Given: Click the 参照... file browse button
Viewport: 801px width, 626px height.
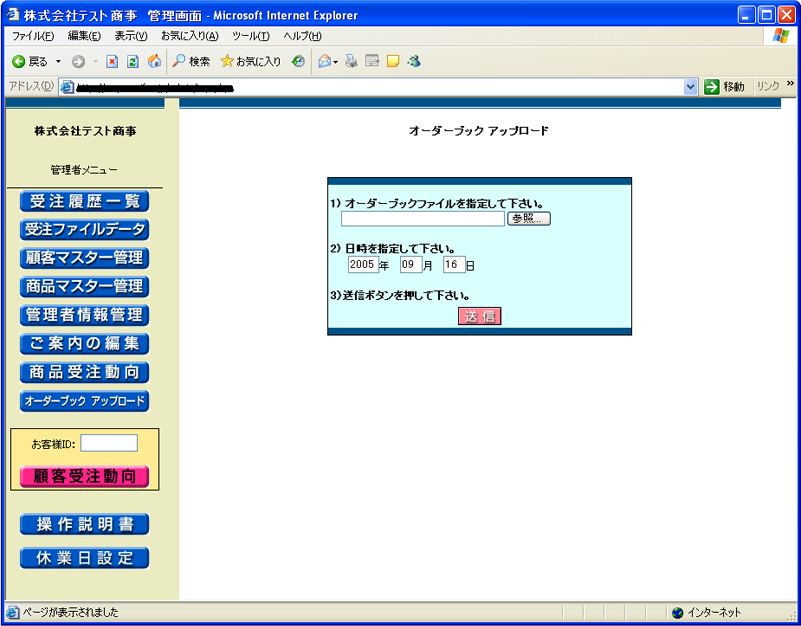Looking at the screenshot, I should (x=528, y=219).
